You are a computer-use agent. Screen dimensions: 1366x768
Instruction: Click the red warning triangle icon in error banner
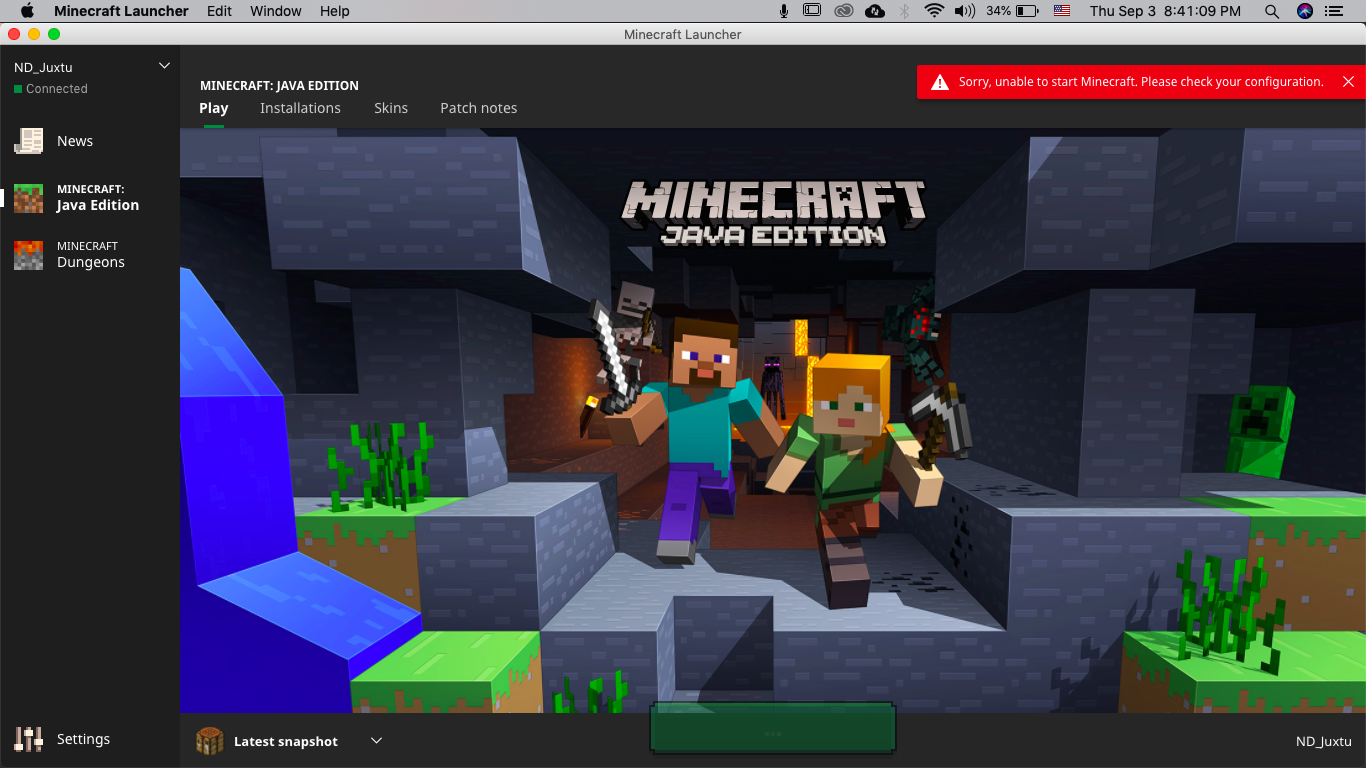[939, 82]
